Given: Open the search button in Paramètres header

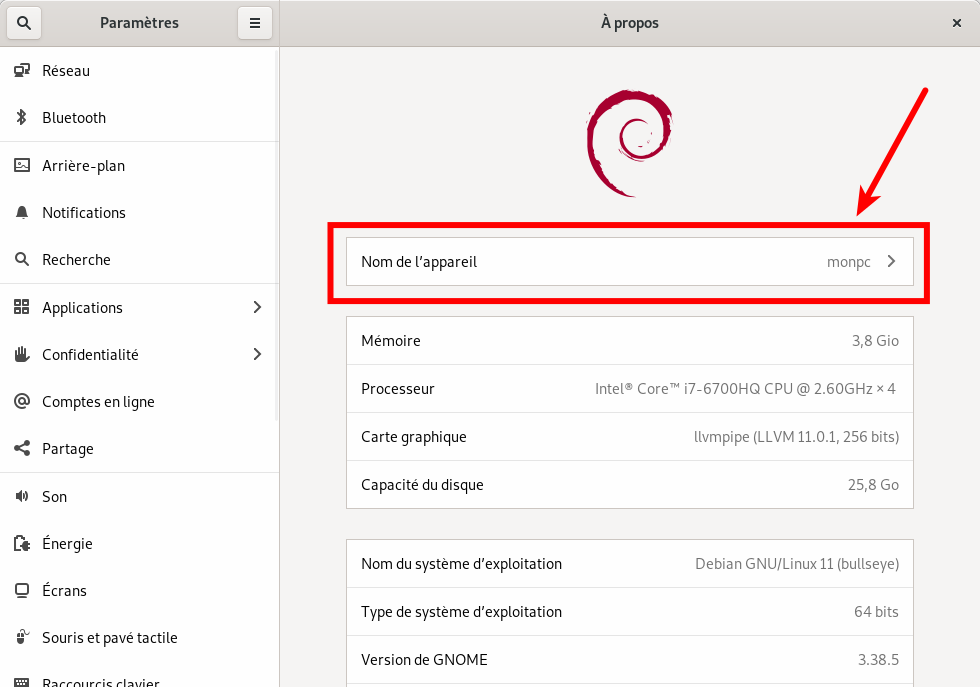Looking at the screenshot, I should (x=24, y=23).
